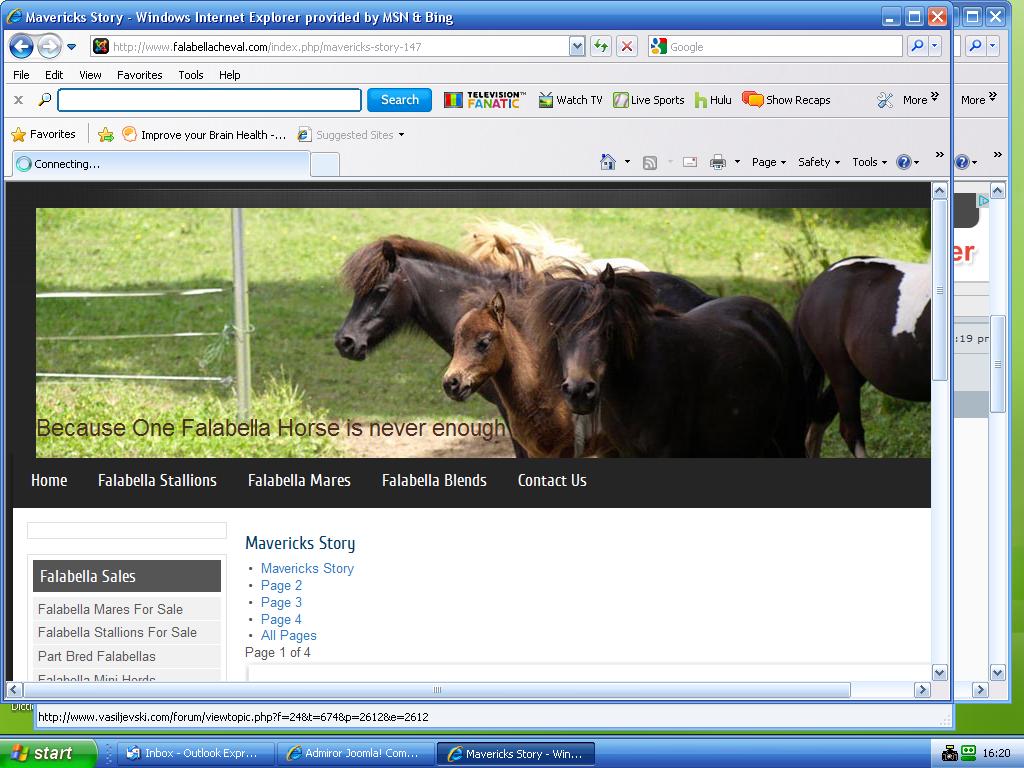Open Falabella Blends navigation link
1024x768 pixels.
(434, 481)
